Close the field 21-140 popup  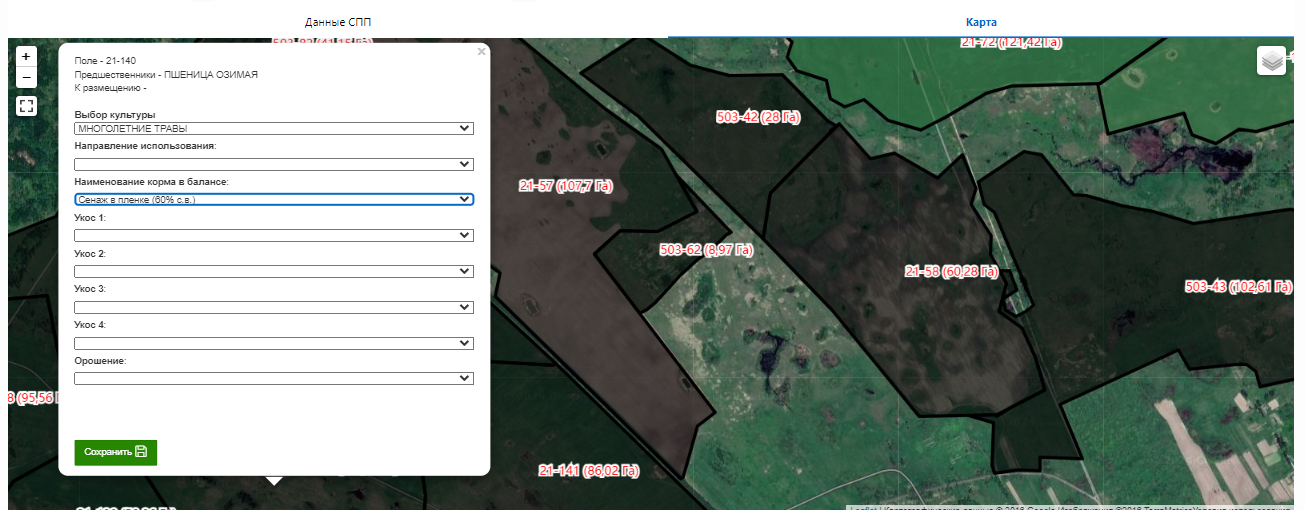(x=481, y=51)
